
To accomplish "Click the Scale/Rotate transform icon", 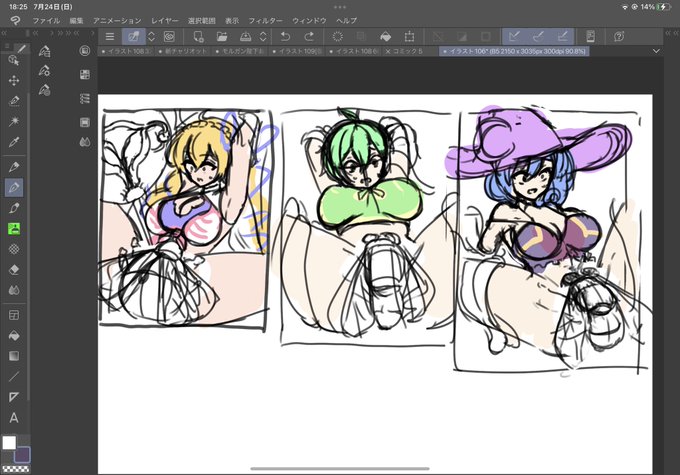I will [409, 36].
